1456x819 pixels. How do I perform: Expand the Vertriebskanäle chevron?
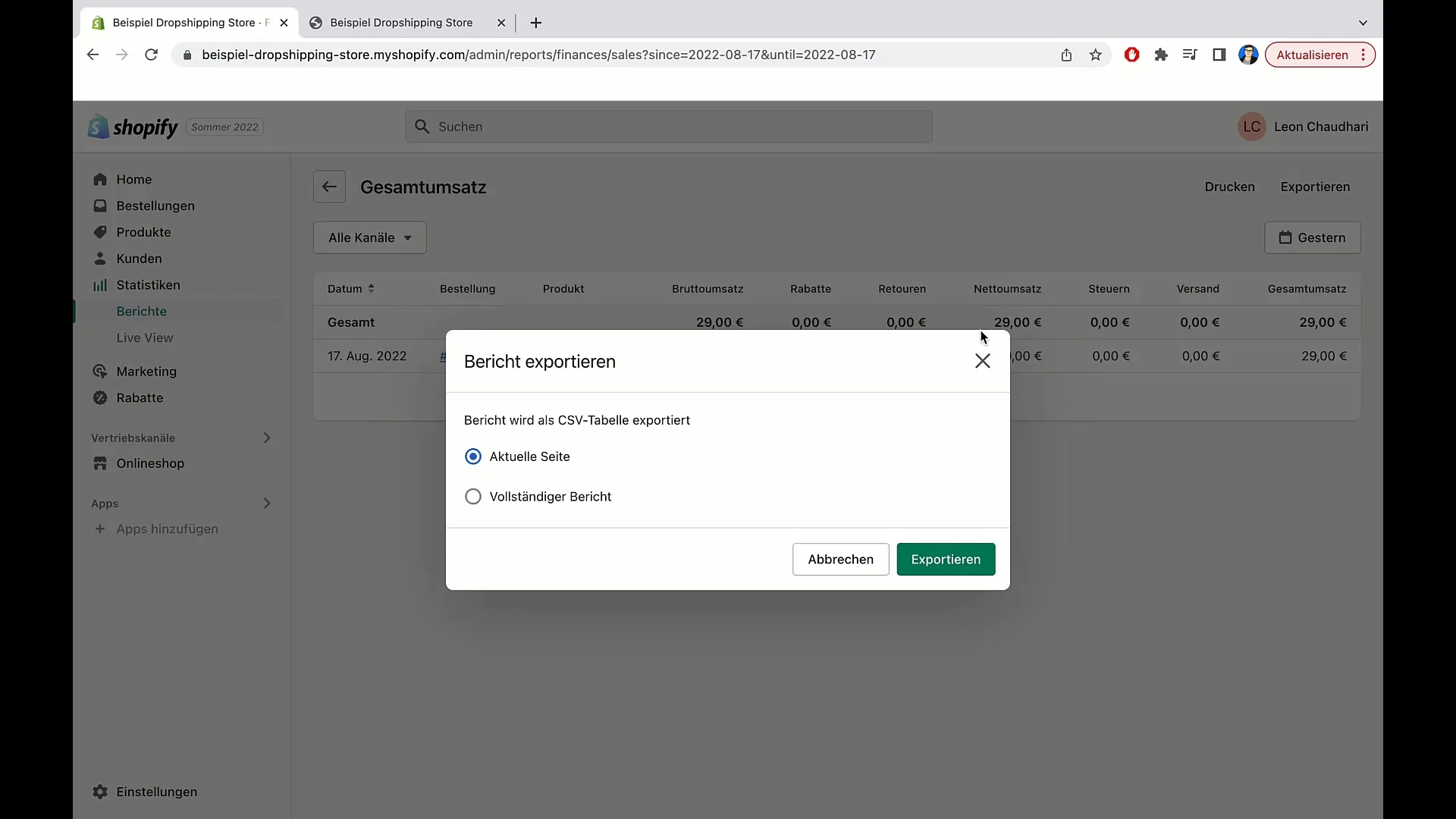(267, 438)
